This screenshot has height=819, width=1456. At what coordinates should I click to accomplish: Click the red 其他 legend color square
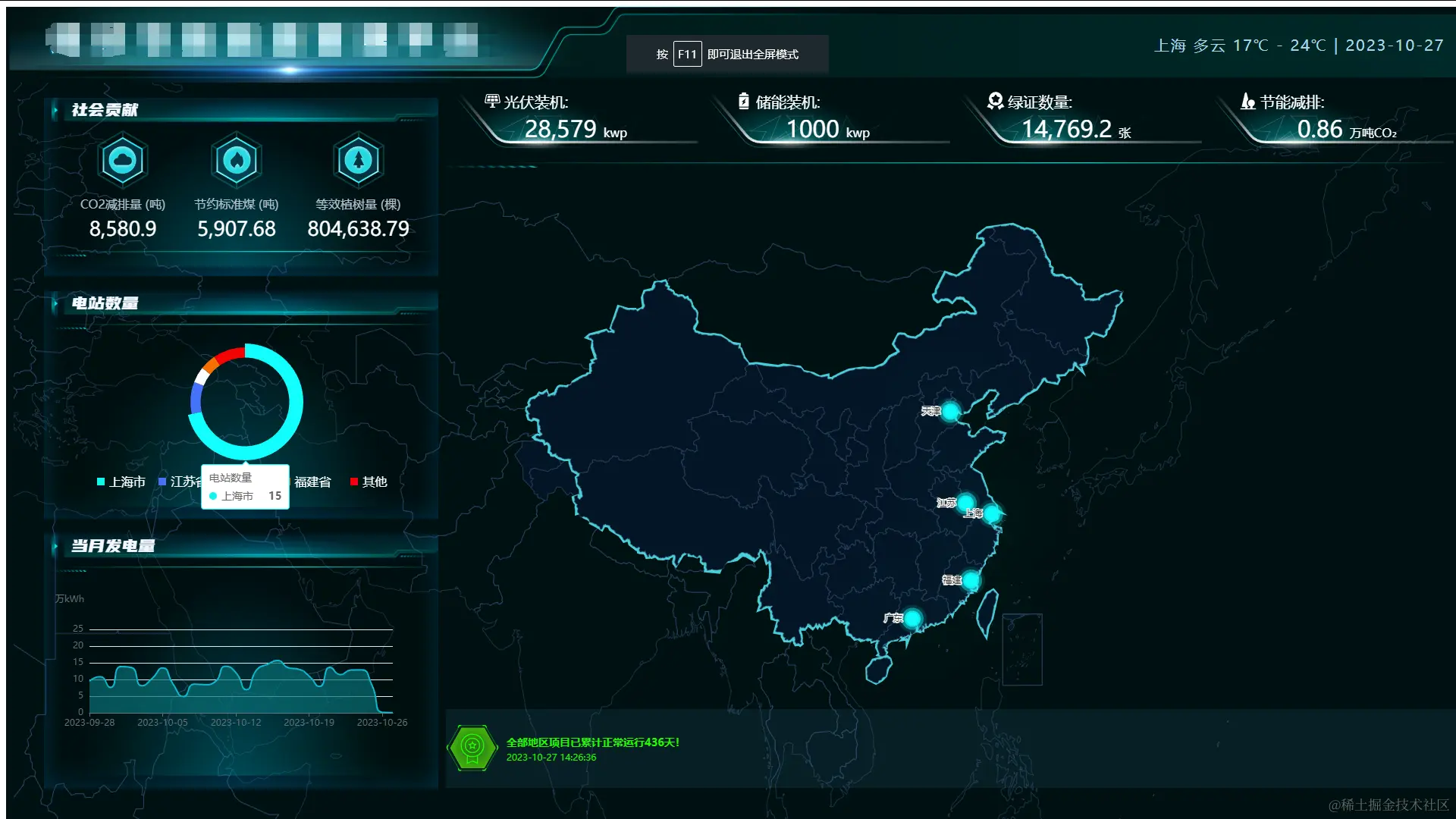[x=354, y=482]
